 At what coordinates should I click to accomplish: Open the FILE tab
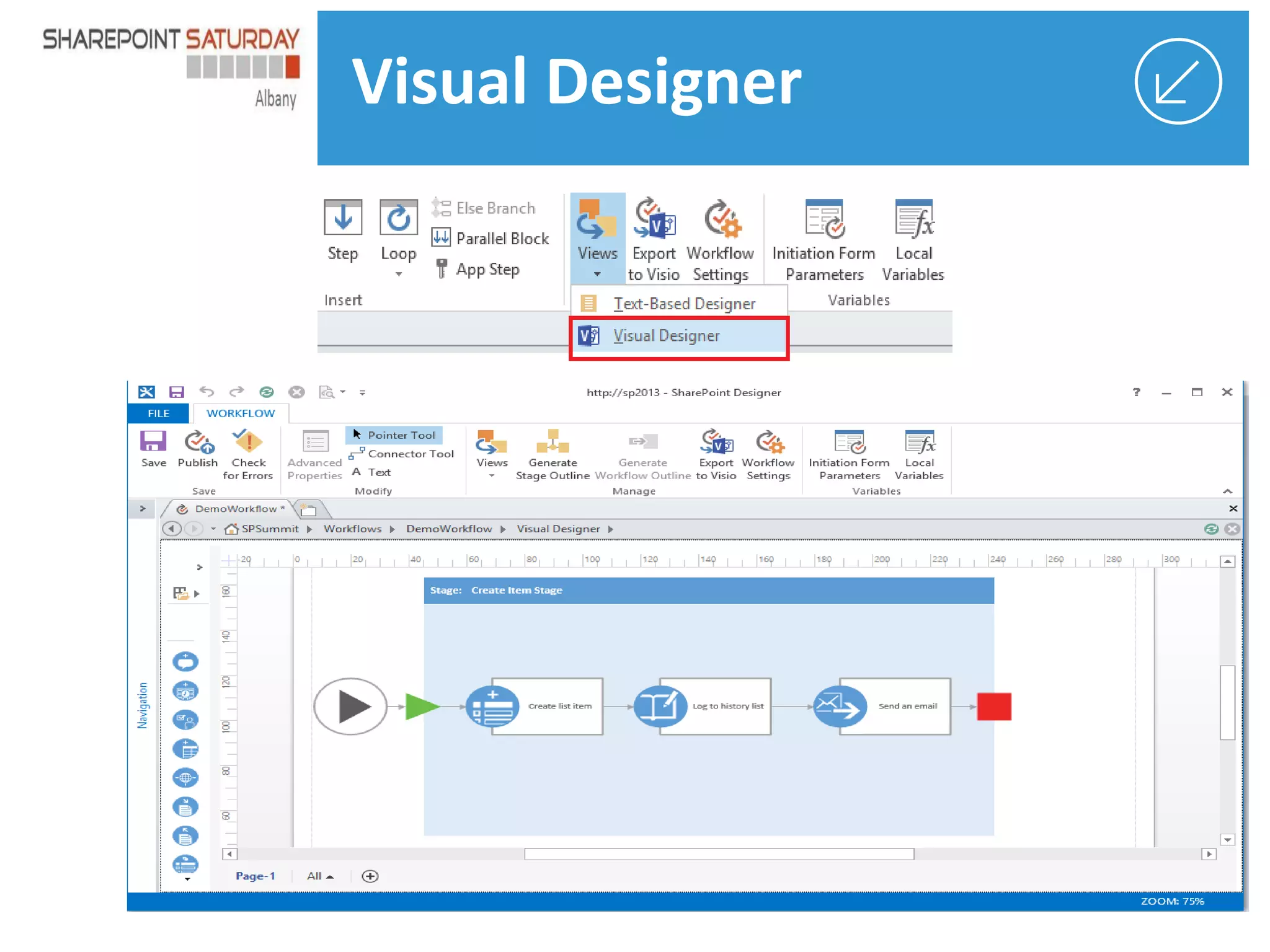pos(158,413)
